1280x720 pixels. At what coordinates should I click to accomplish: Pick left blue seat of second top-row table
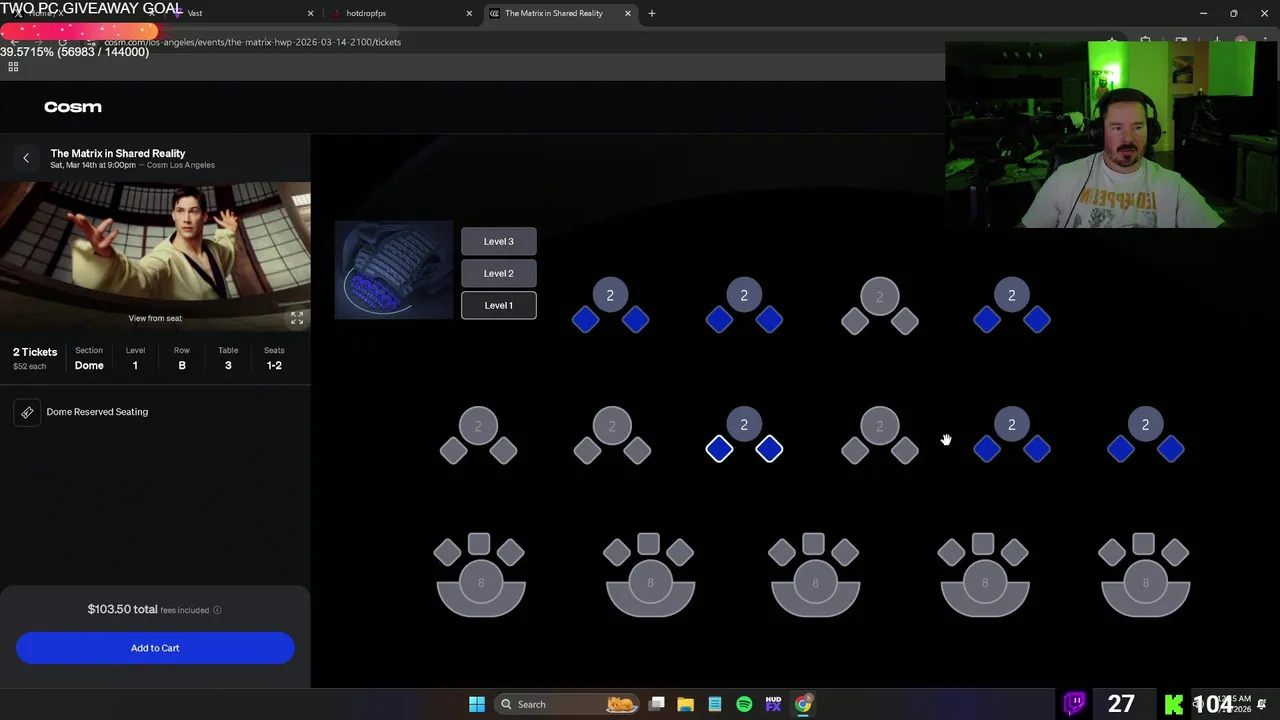[x=719, y=320]
